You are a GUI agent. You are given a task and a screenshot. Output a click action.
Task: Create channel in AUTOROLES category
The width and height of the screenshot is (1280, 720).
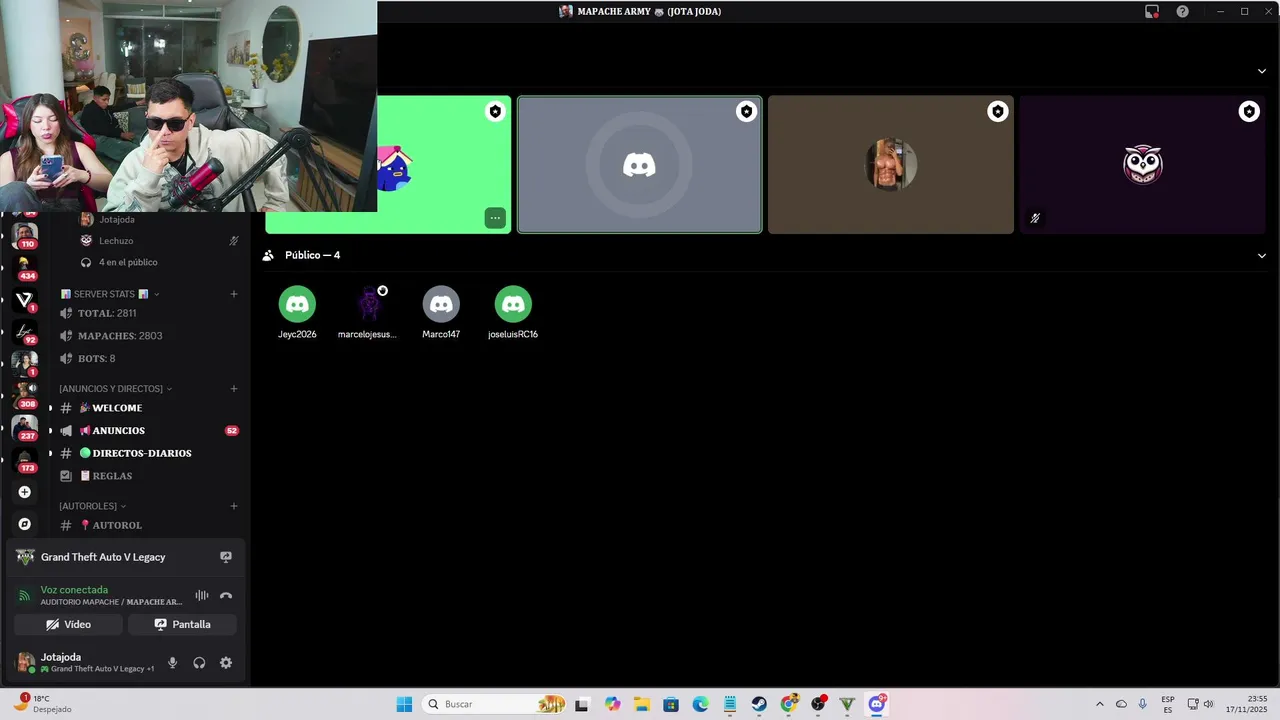(234, 506)
